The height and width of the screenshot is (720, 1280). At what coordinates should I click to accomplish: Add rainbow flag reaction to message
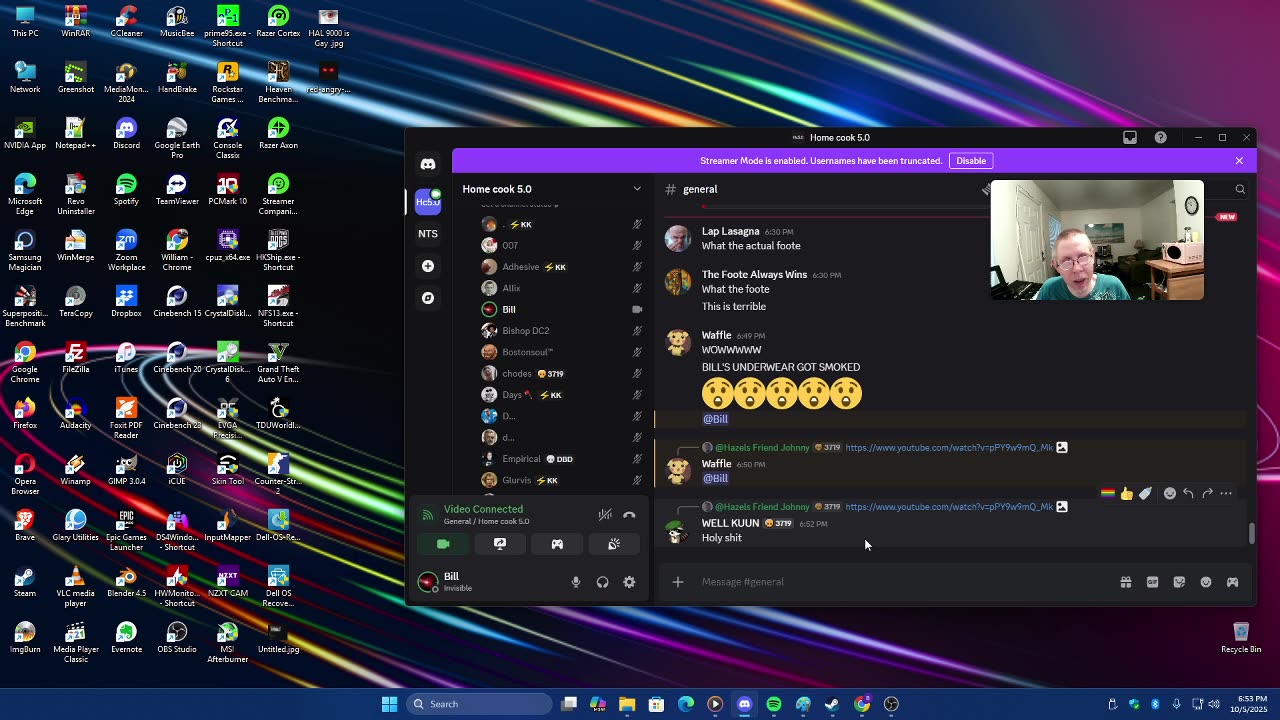1108,493
